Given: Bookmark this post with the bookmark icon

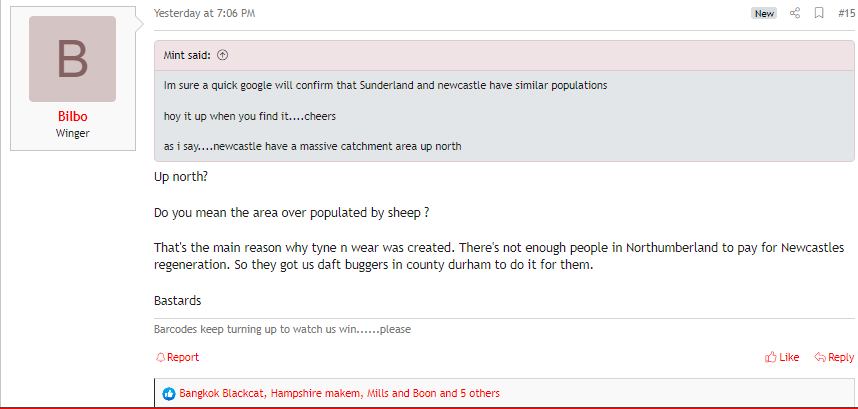Looking at the screenshot, I should (x=819, y=13).
